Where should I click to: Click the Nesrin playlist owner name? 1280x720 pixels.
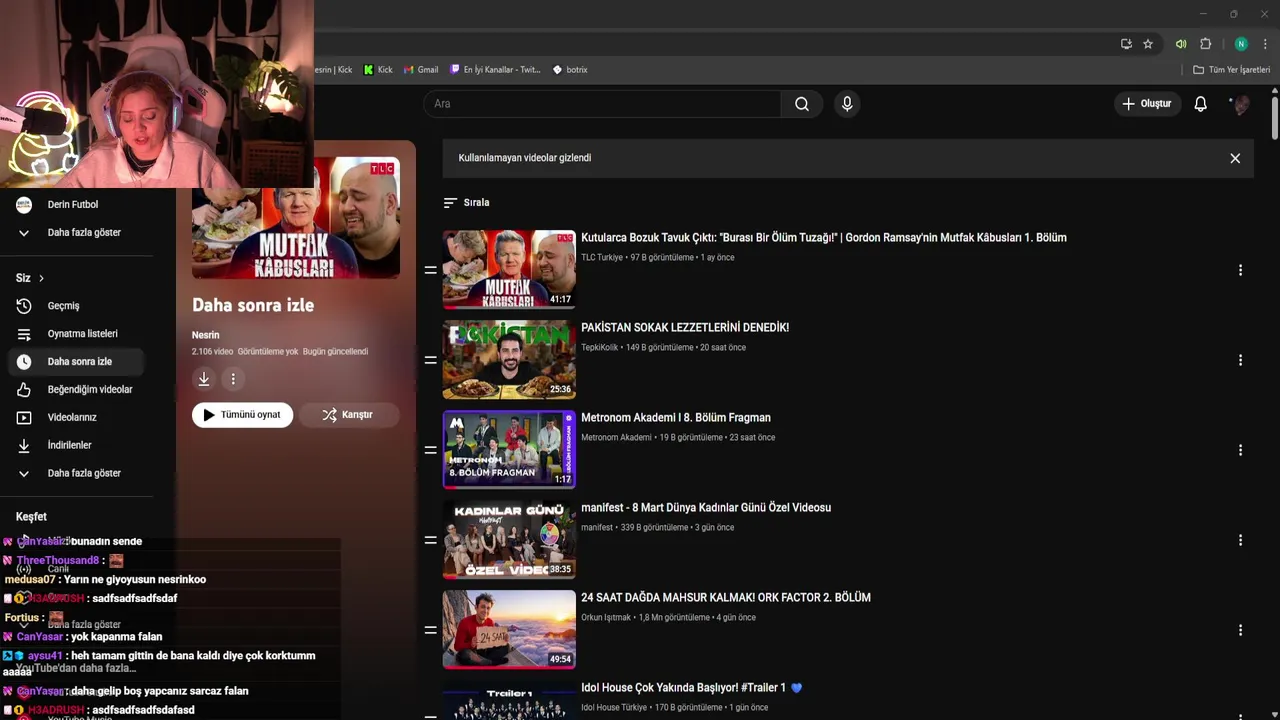[205, 335]
